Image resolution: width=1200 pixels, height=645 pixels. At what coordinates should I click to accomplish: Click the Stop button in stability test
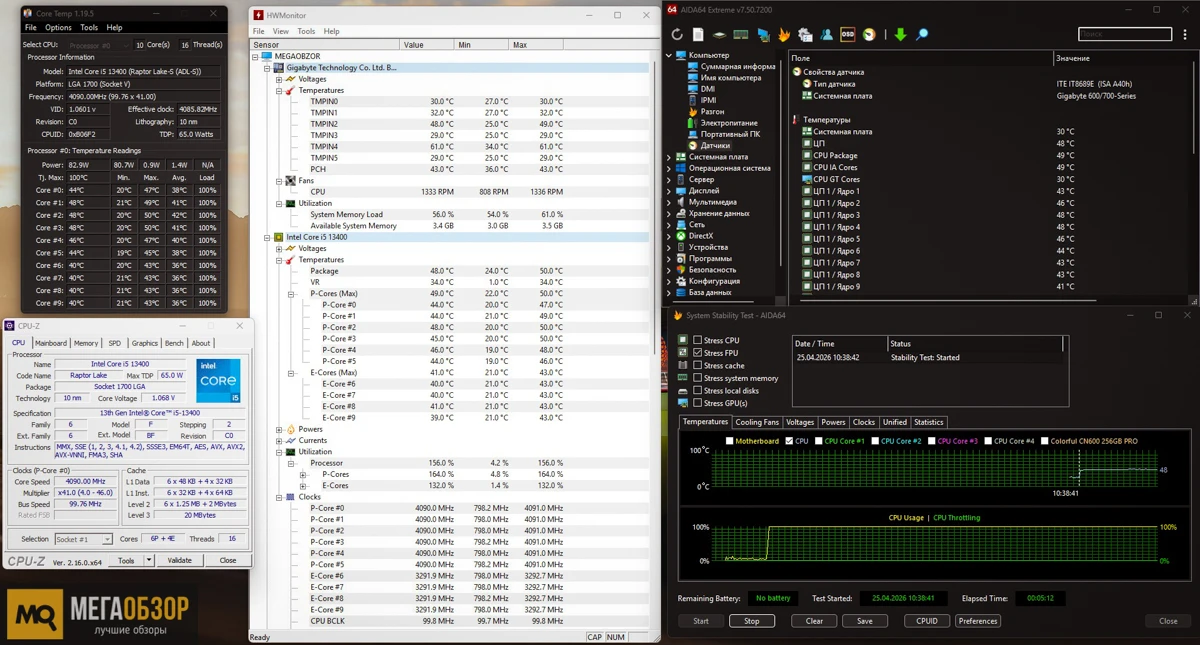click(x=751, y=621)
